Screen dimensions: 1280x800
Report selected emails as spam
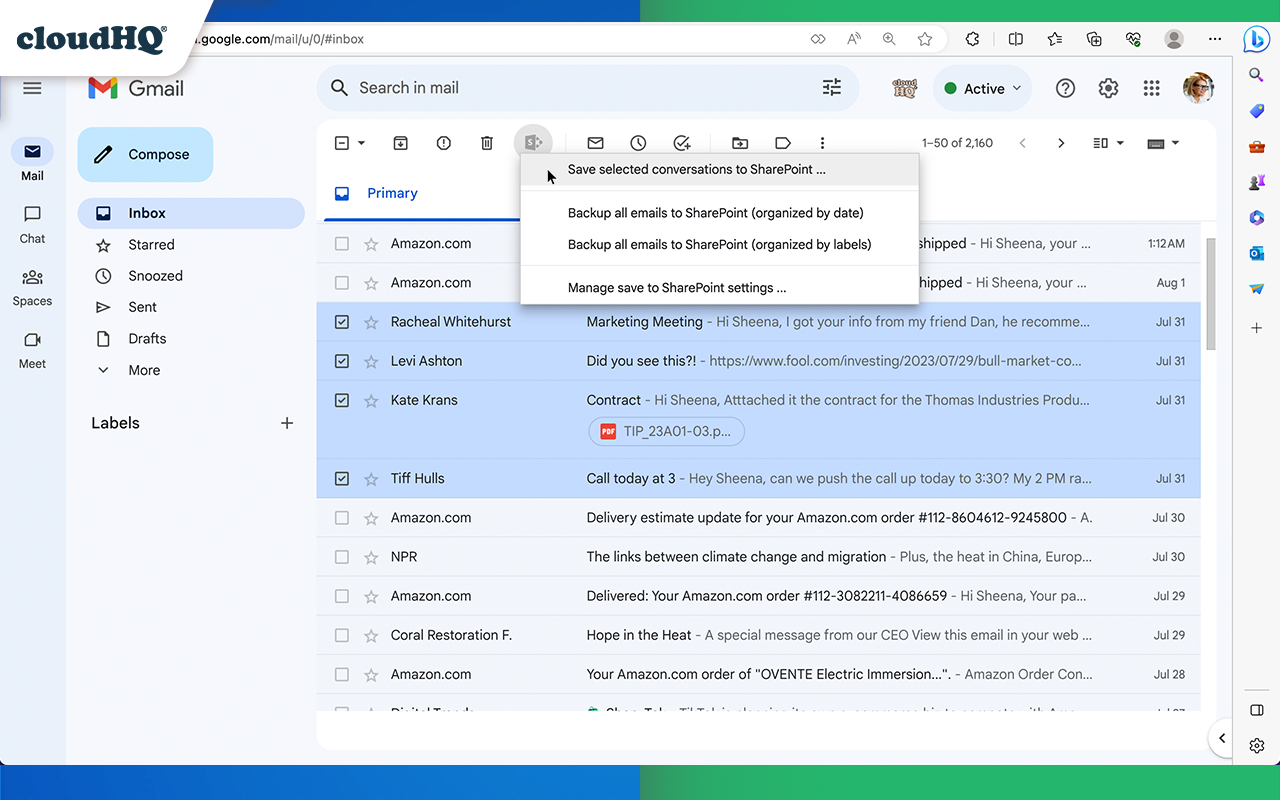coord(444,143)
